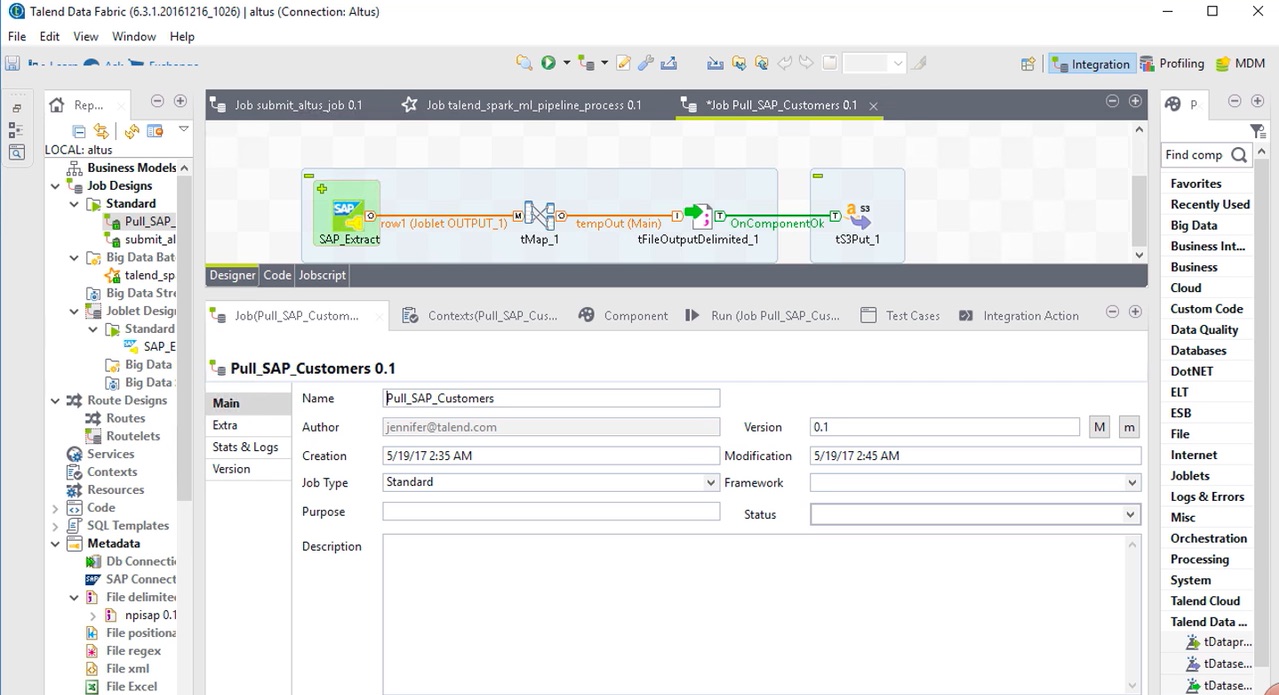Open the Window menu
This screenshot has height=695, width=1279.
click(x=133, y=36)
